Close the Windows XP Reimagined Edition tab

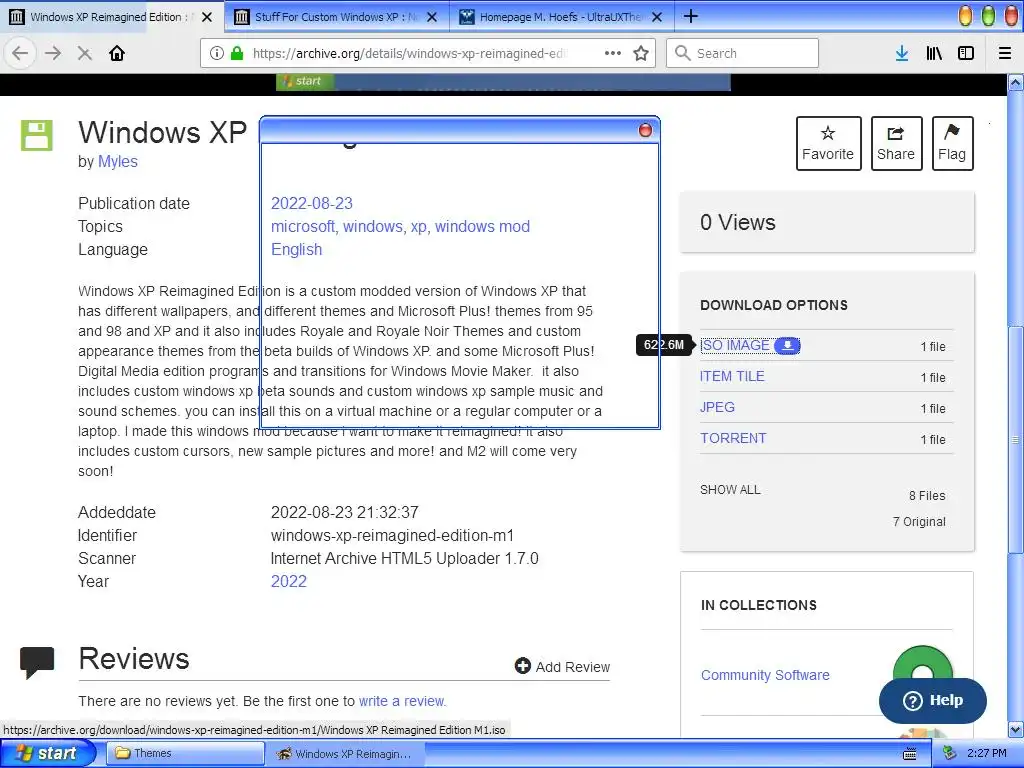click(x=207, y=17)
